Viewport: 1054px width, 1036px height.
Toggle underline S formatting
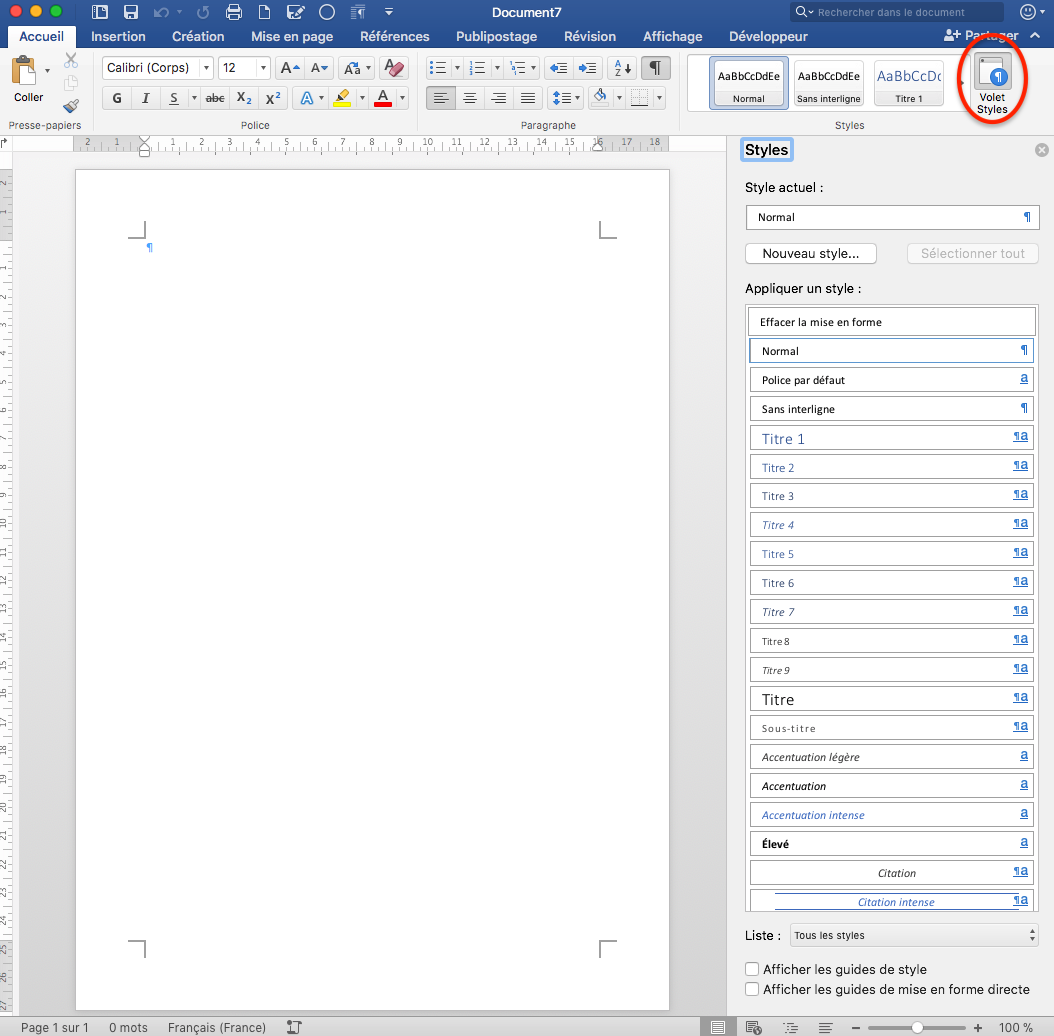174,98
